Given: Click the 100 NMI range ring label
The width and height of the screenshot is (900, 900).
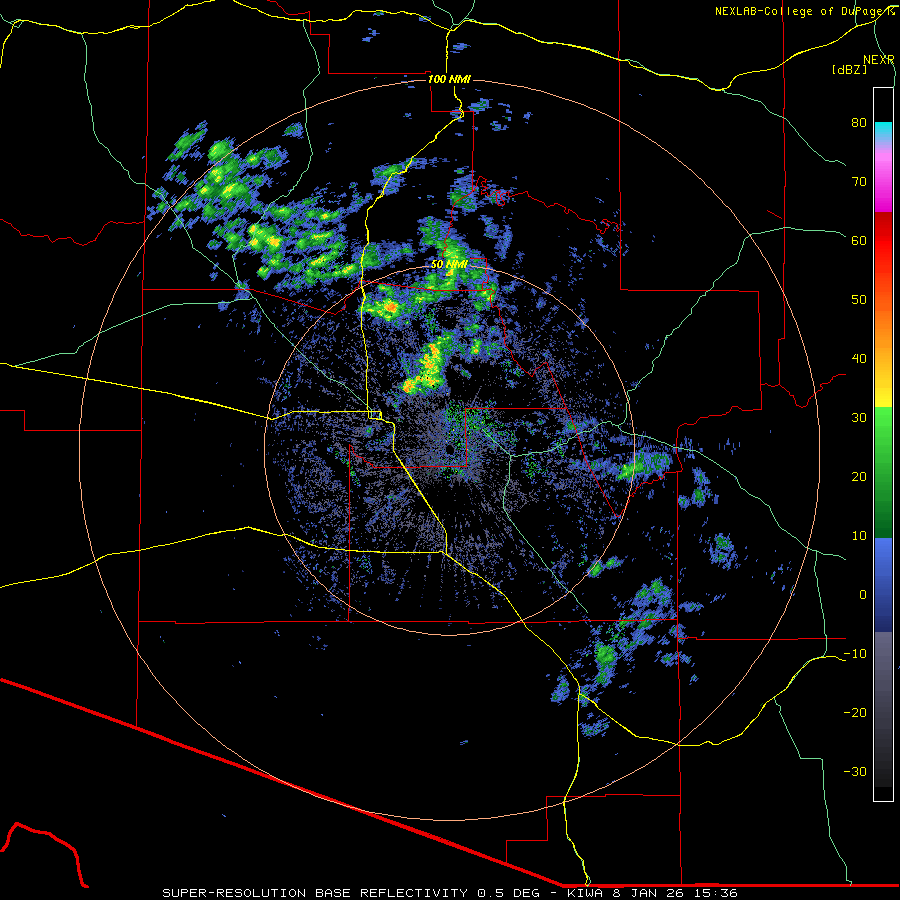Looking at the screenshot, I should 449,79.
